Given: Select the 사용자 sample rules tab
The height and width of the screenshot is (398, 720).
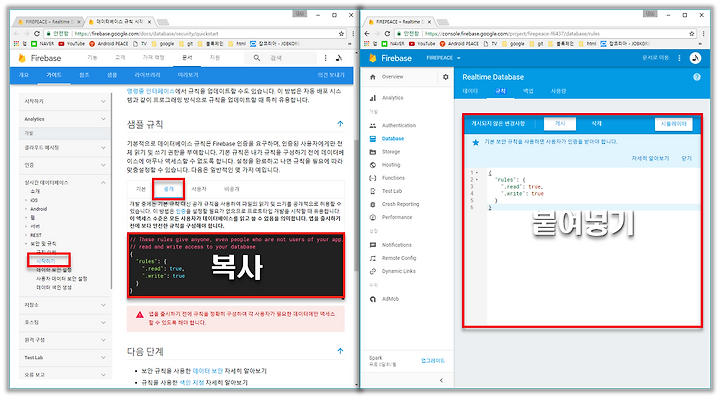Looking at the screenshot, I should tap(199, 189).
